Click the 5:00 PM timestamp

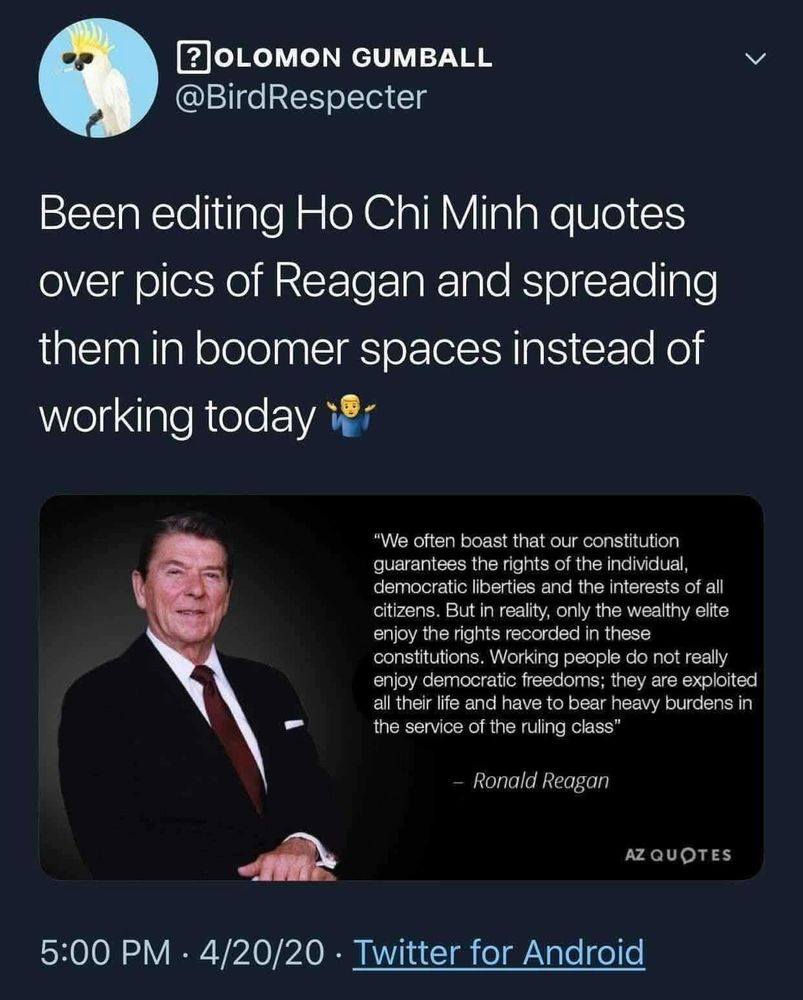click(105, 952)
